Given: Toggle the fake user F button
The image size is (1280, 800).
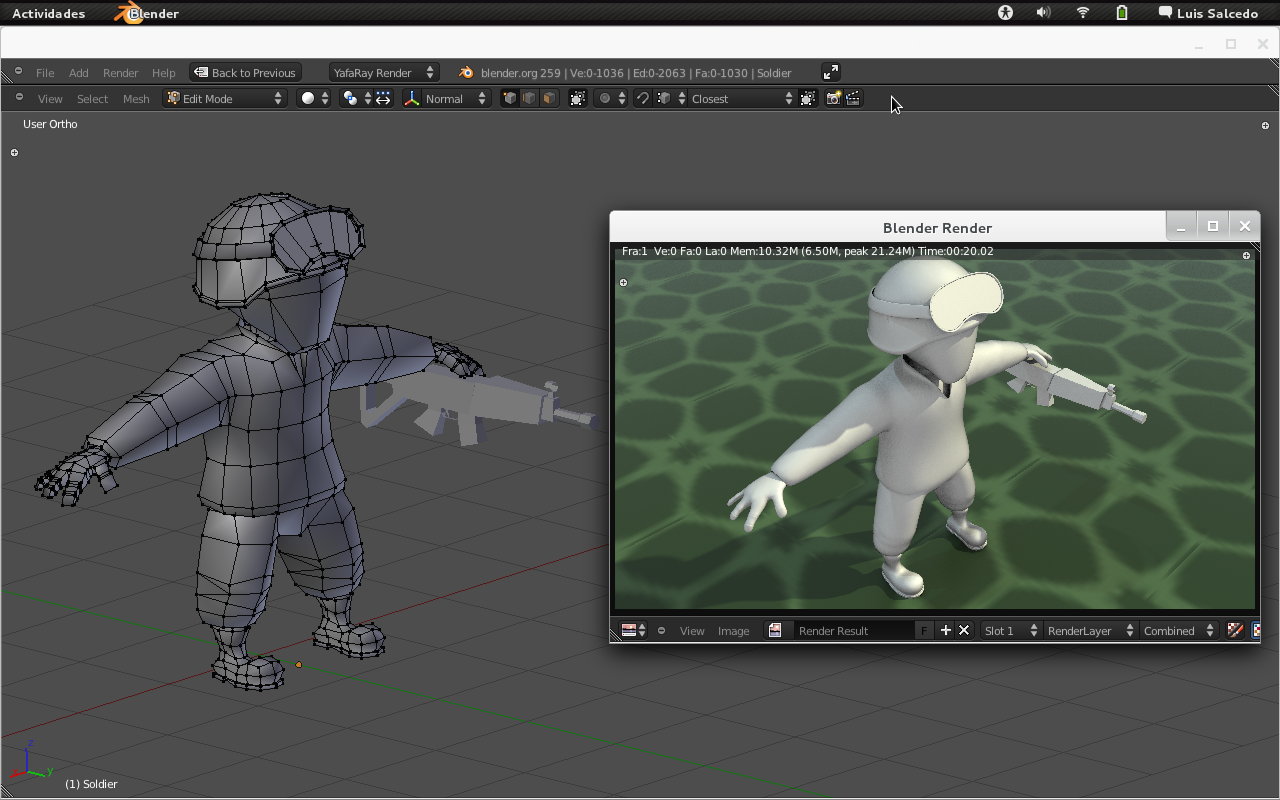Looking at the screenshot, I should click(924, 630).
